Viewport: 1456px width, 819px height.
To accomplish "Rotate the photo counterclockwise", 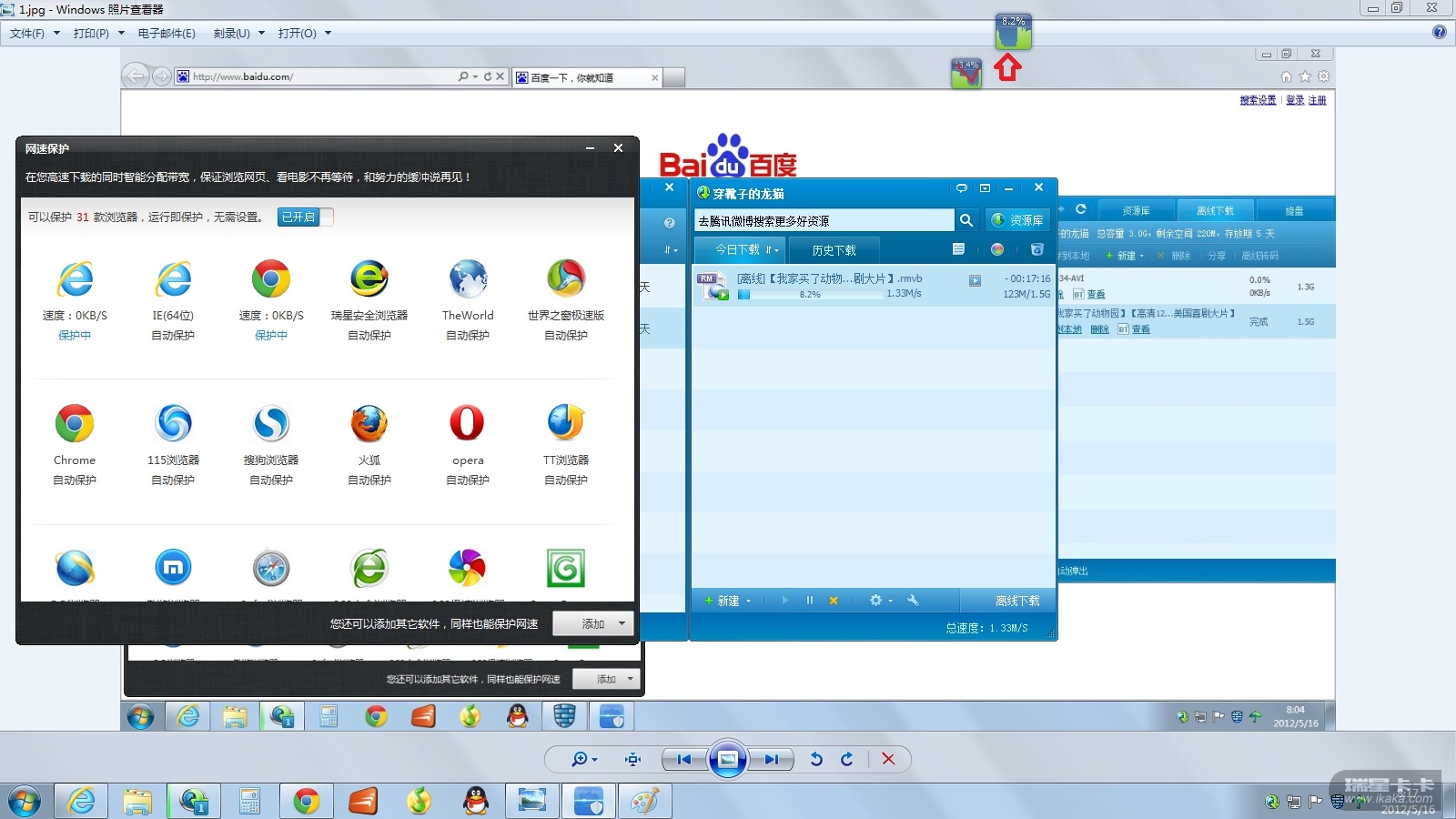I will pos(816,759).
